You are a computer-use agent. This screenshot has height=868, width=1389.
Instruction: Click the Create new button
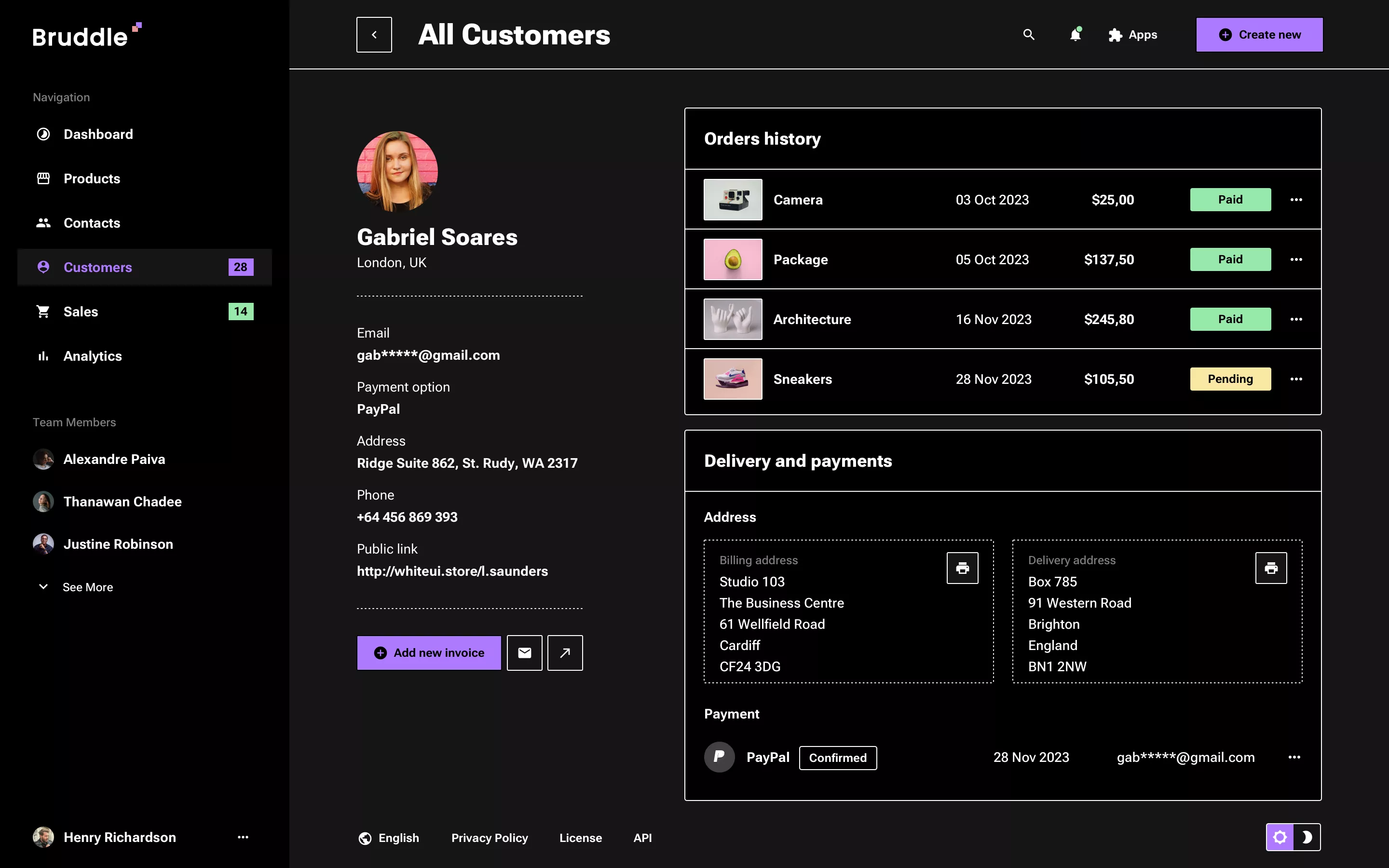[x=1259, y=34]
